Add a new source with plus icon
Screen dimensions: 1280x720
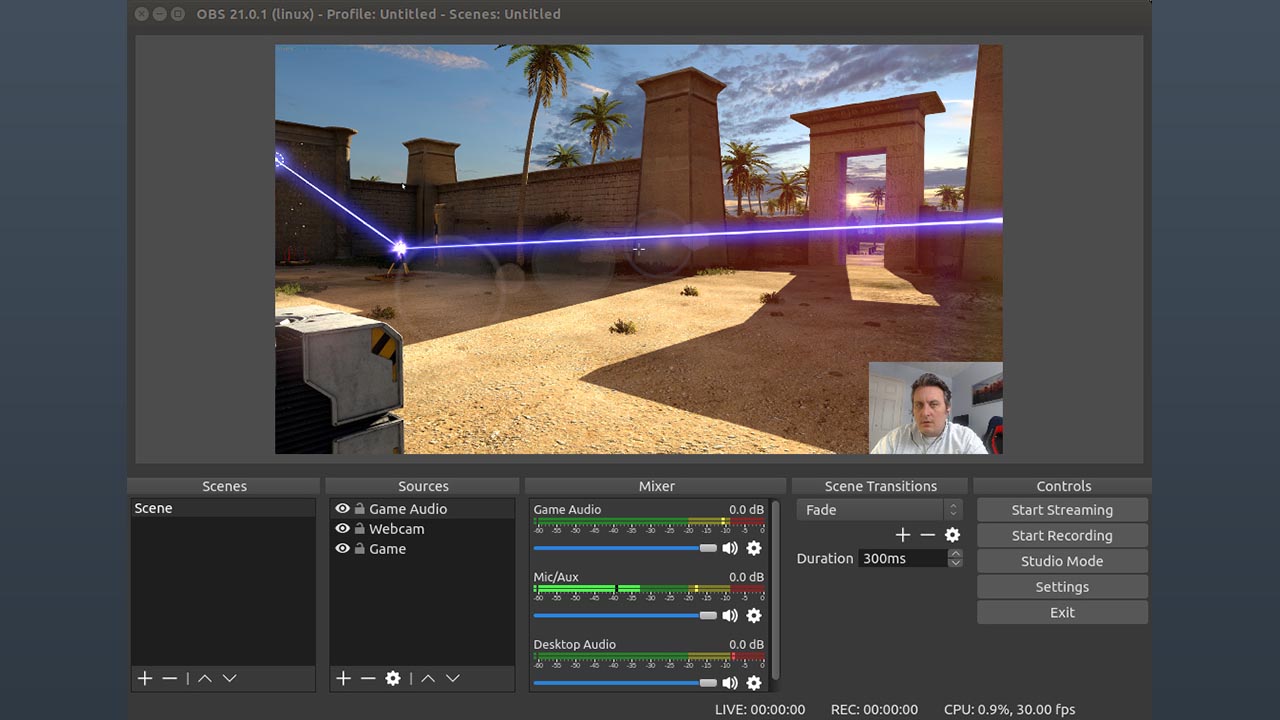pos(343,678)
